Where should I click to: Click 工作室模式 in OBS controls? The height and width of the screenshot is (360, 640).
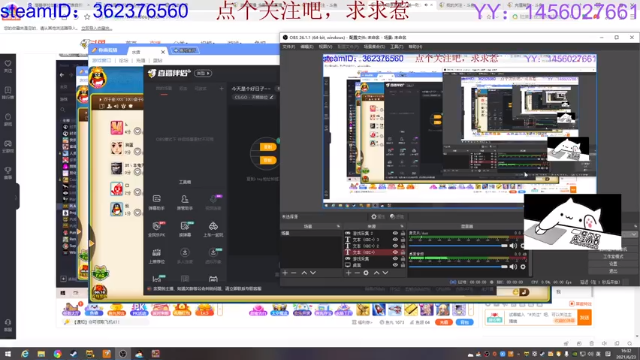(x=613, y=256)
